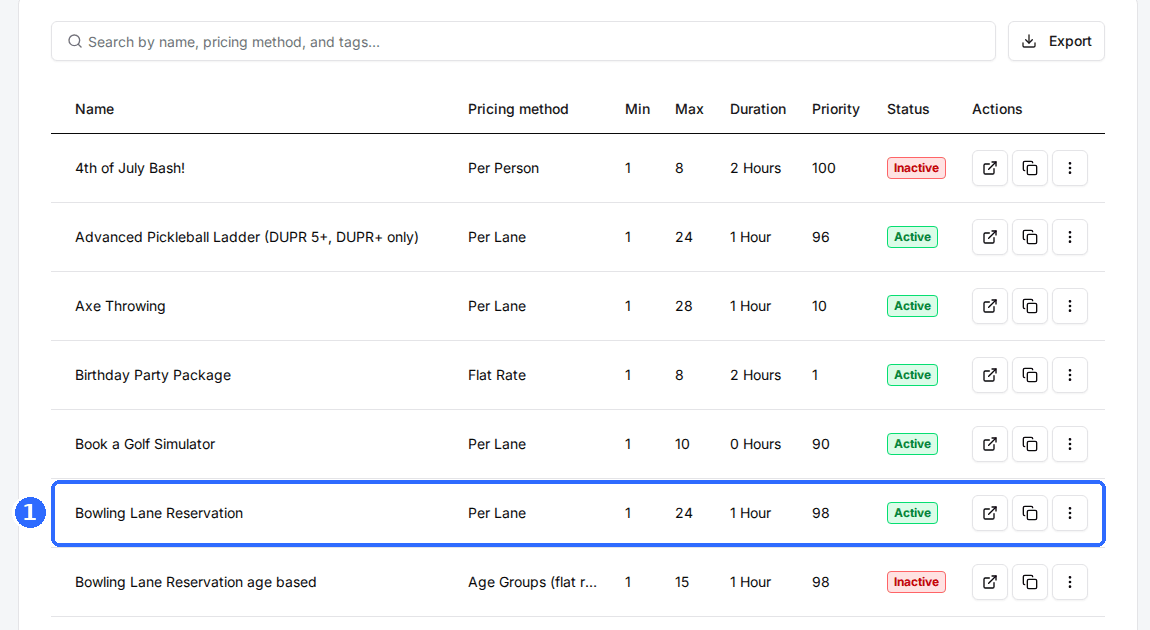1150x630 pixels.
Task: Click the Status column header
Action: [x=908, y=109]
